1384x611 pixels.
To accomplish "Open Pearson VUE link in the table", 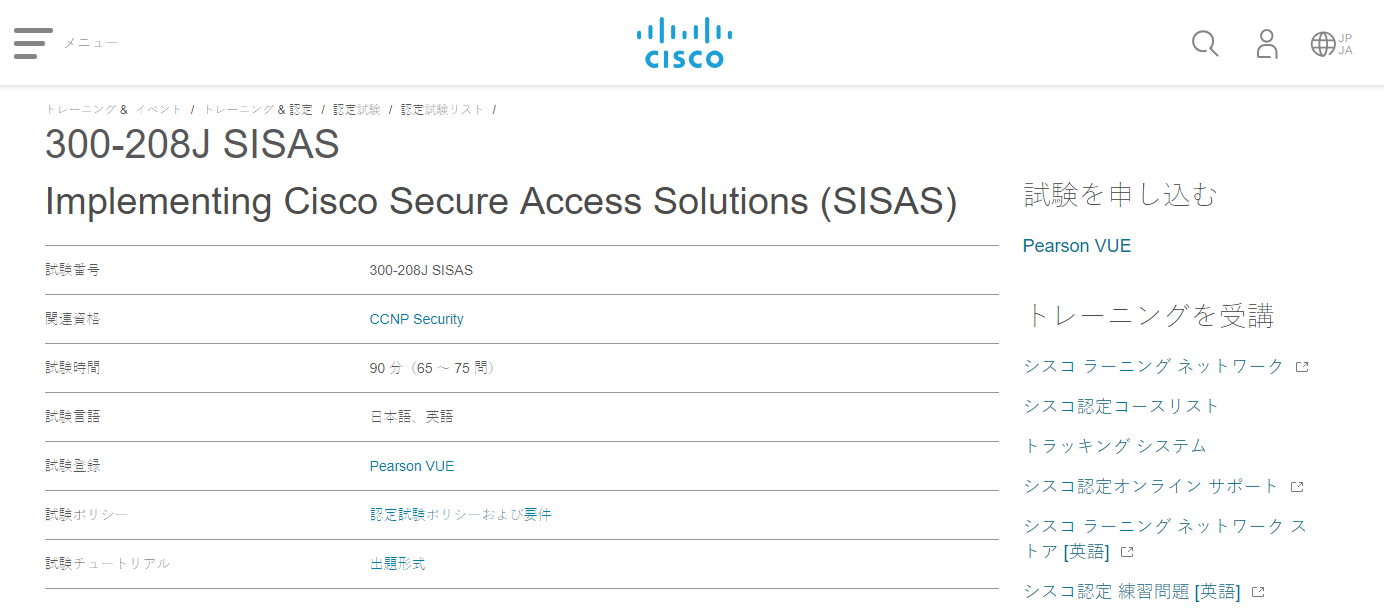I will [411, 466].
